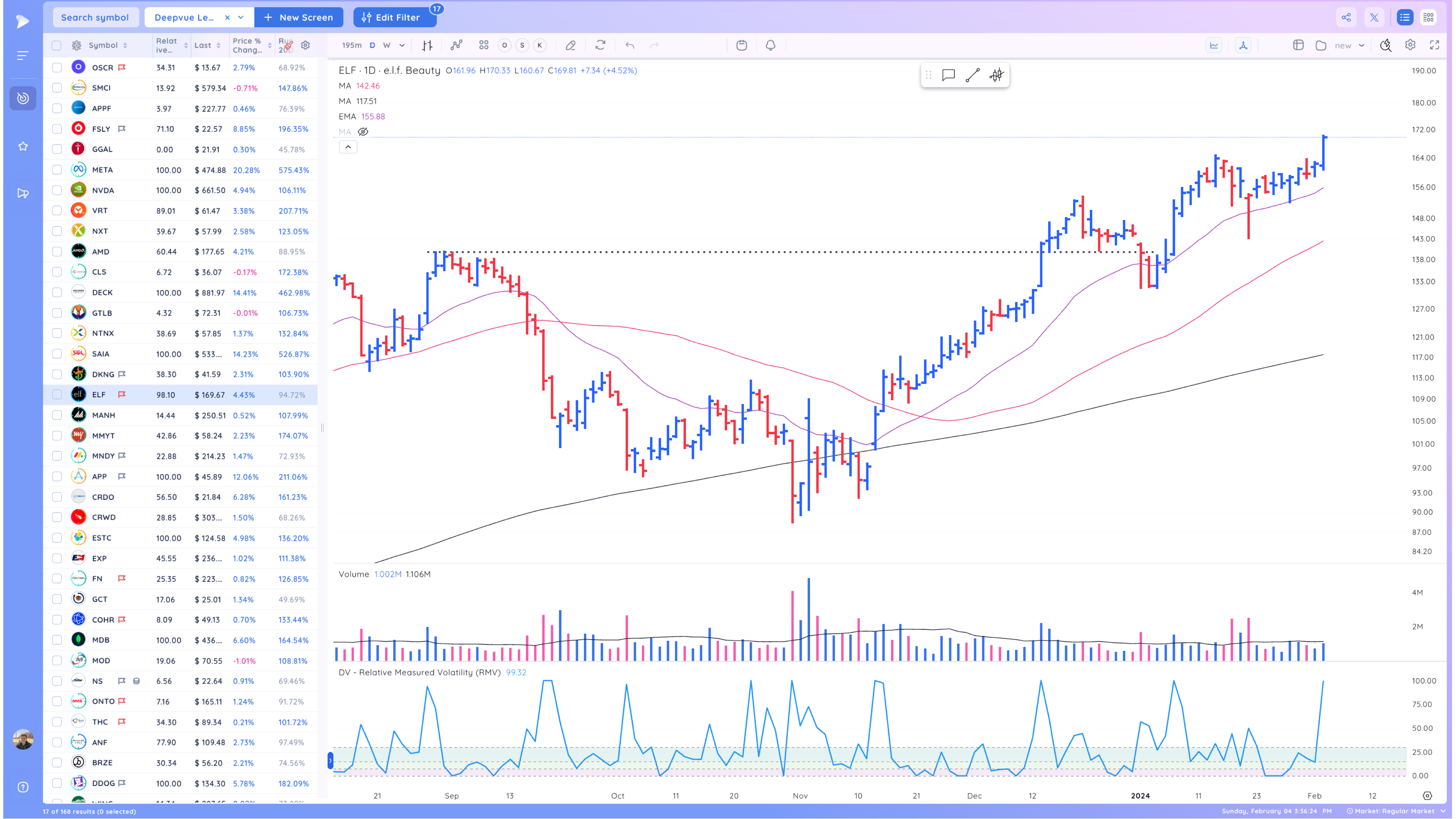Click the panel divider resize handle
Image resolution: width=1456 pixels, height=819 pixels.
click(322, 428)
